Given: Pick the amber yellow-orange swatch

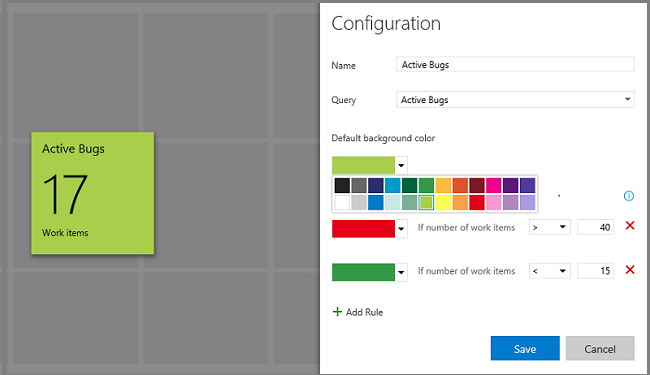Looking at the screenshot, I should tap(443, 186).
